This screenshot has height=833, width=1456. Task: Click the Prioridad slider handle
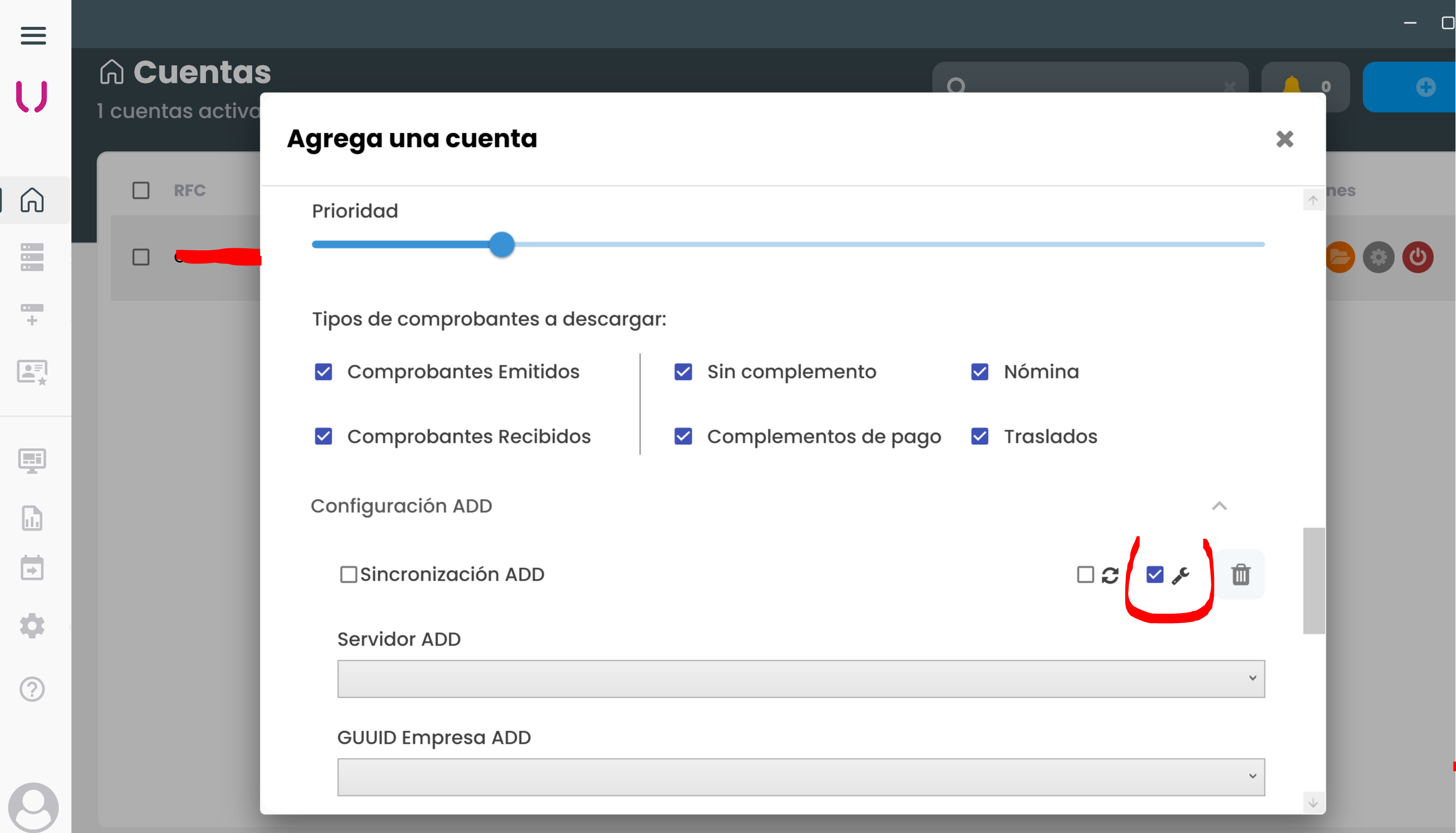[x=502, y=245]
